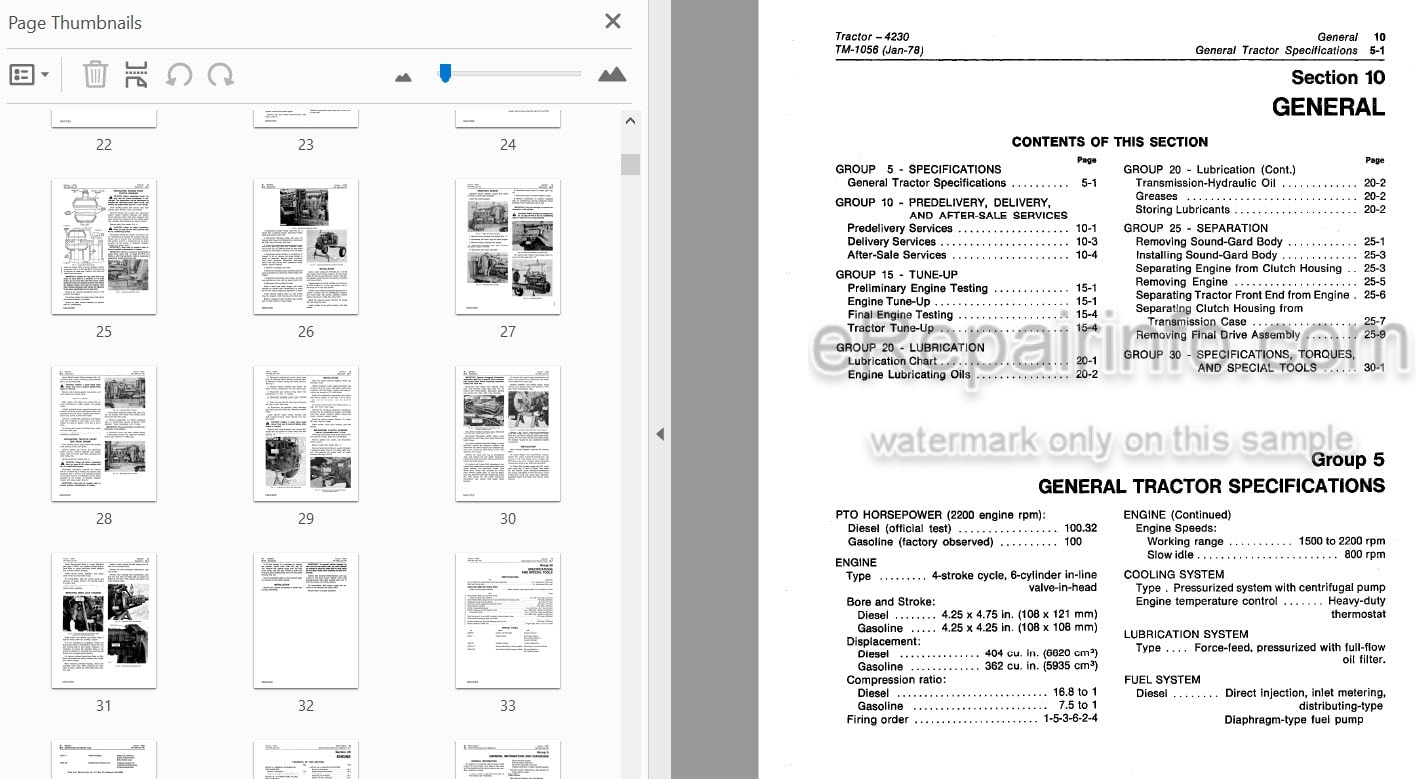This screenshot has height=779, width=1416.
Task: Click 'Removing Final Drive Assembly' line
Action: [x=1260, y=335]
